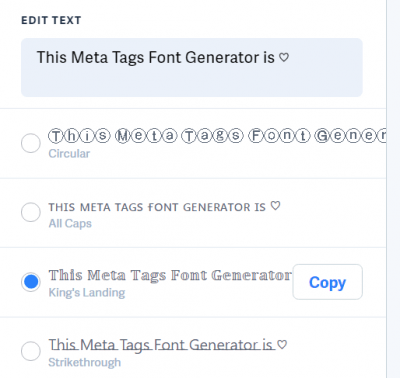
Task: Click the 'All Caps' style name label
Action: point(70,223)
